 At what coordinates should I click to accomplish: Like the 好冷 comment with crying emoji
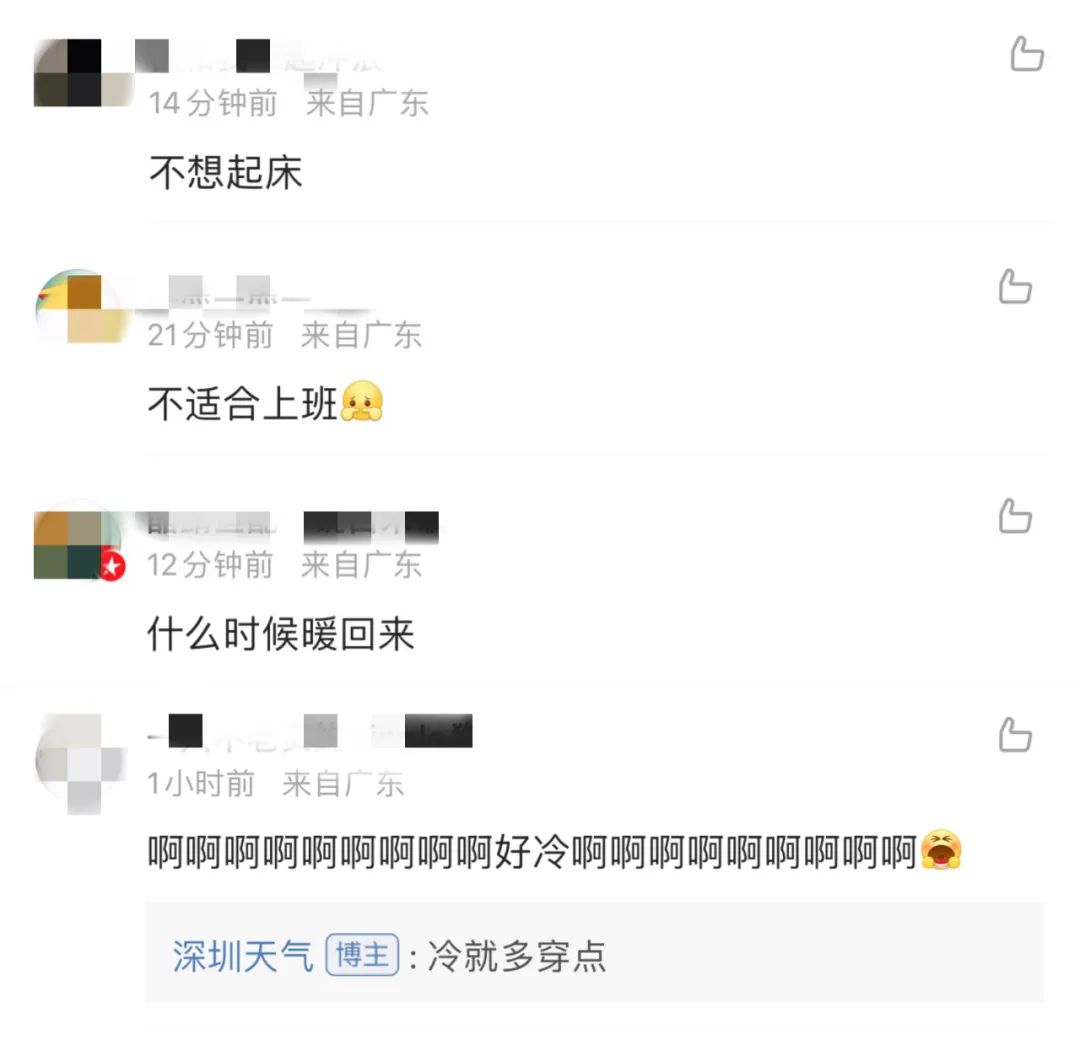pyautogui.click(x=1015, y=734)
